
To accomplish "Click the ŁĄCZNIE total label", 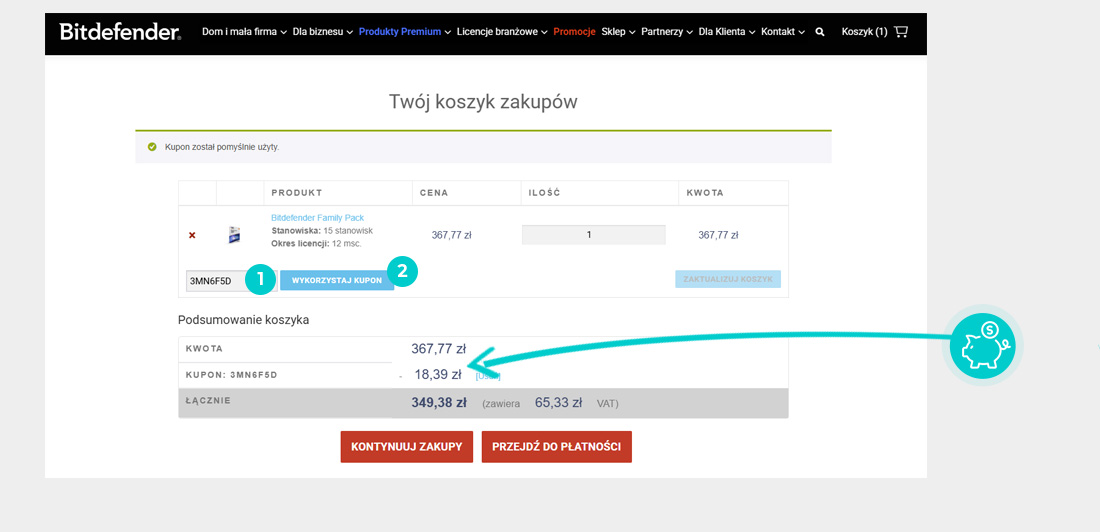I will (x=208, y=401).
